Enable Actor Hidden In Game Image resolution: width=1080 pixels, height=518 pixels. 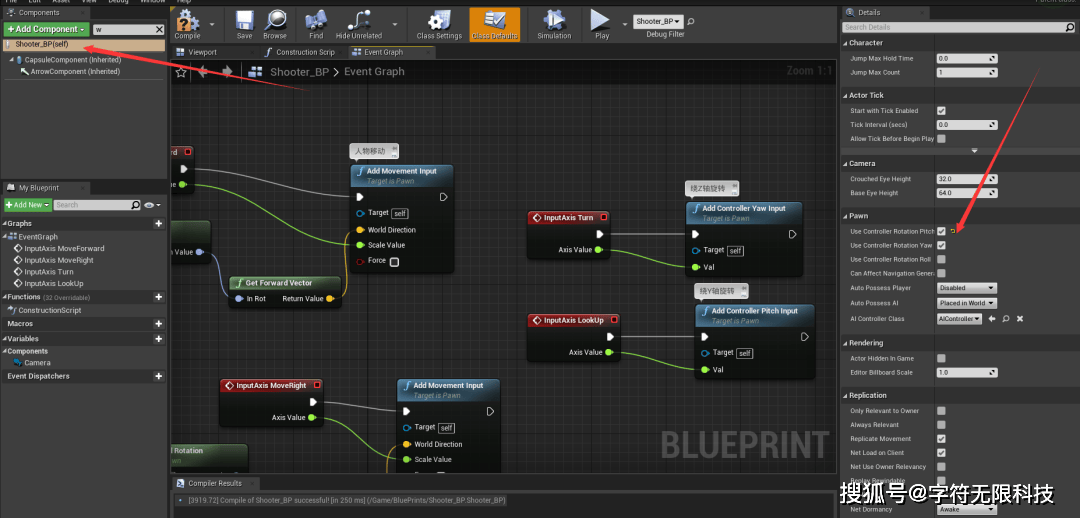[x=941, y=358]
